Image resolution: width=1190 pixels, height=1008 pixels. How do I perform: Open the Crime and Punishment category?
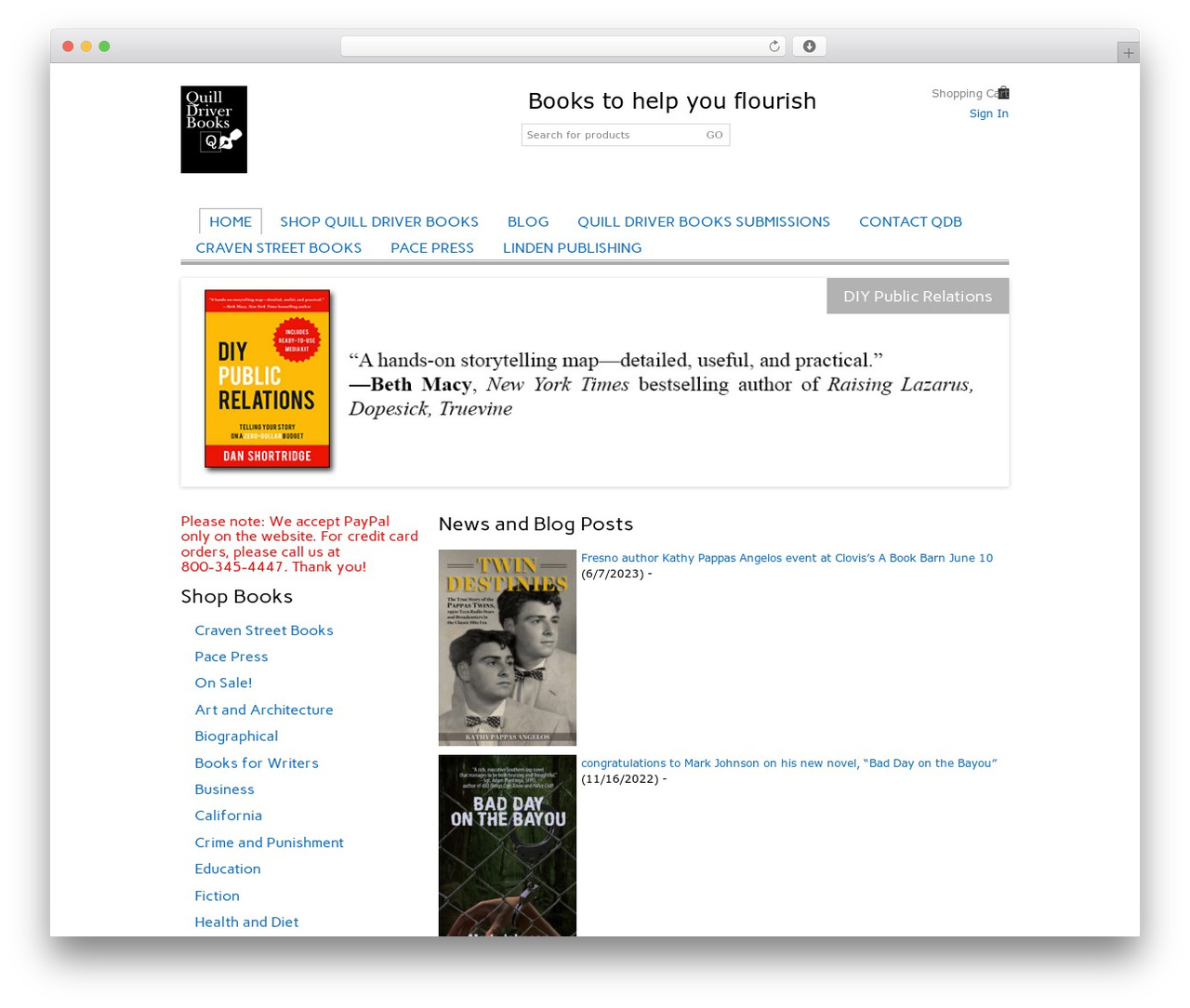coord(269,842)
